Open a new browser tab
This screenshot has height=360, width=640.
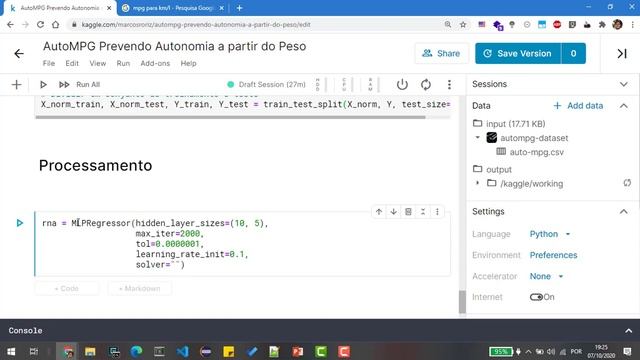[239, 8]
